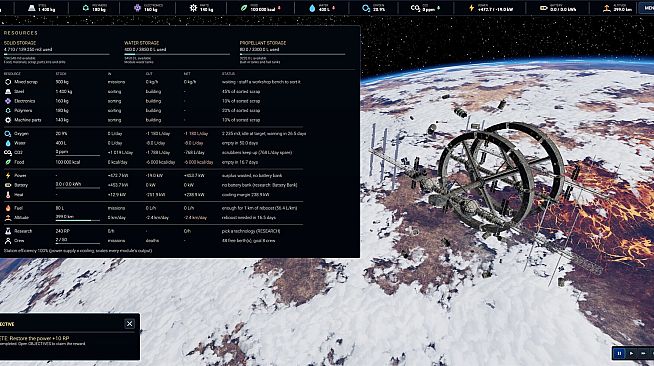Click the Fuel flame icon
The width and height of the screenshot is (654, 366).
click(x=8, y=208)
